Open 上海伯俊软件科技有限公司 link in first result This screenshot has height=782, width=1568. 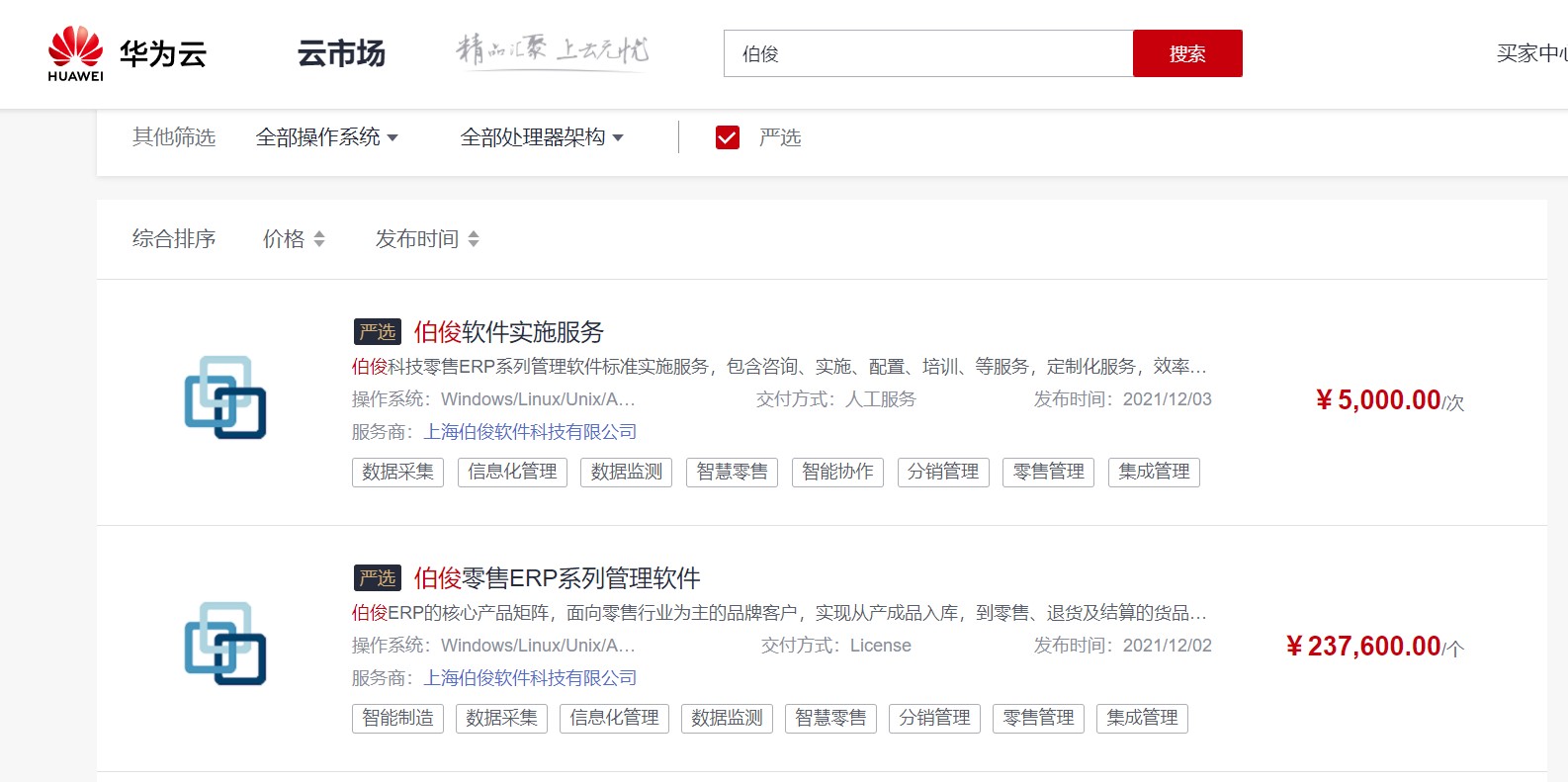[530, 432]
